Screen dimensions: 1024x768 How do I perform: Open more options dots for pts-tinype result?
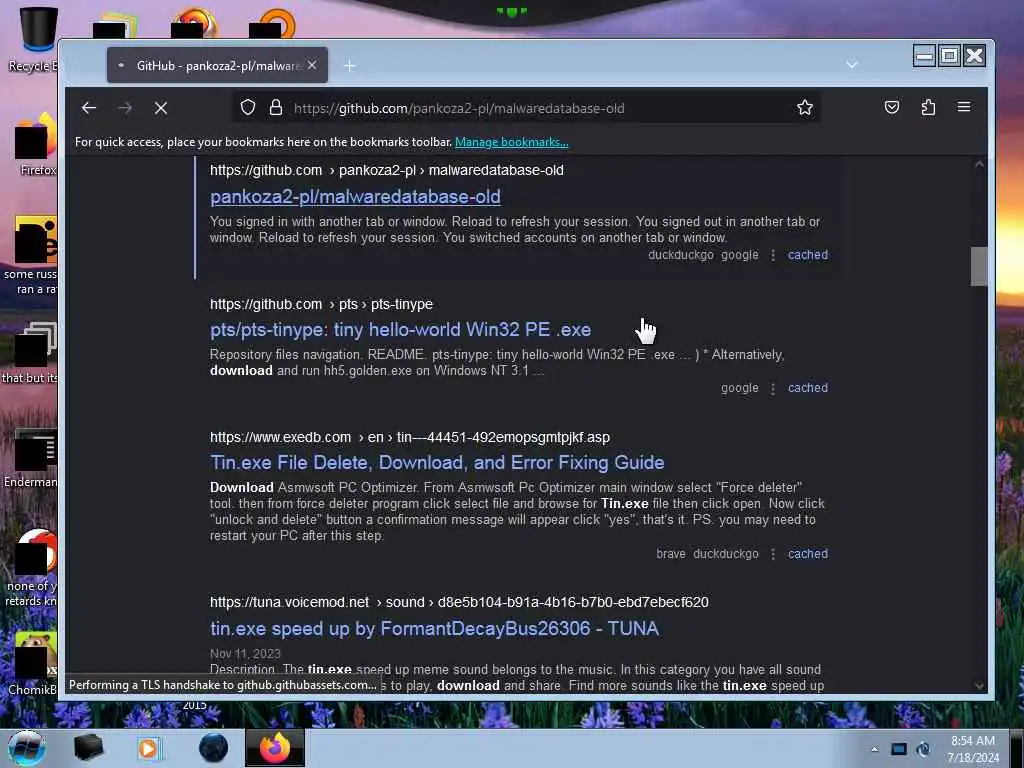(773, 389)
